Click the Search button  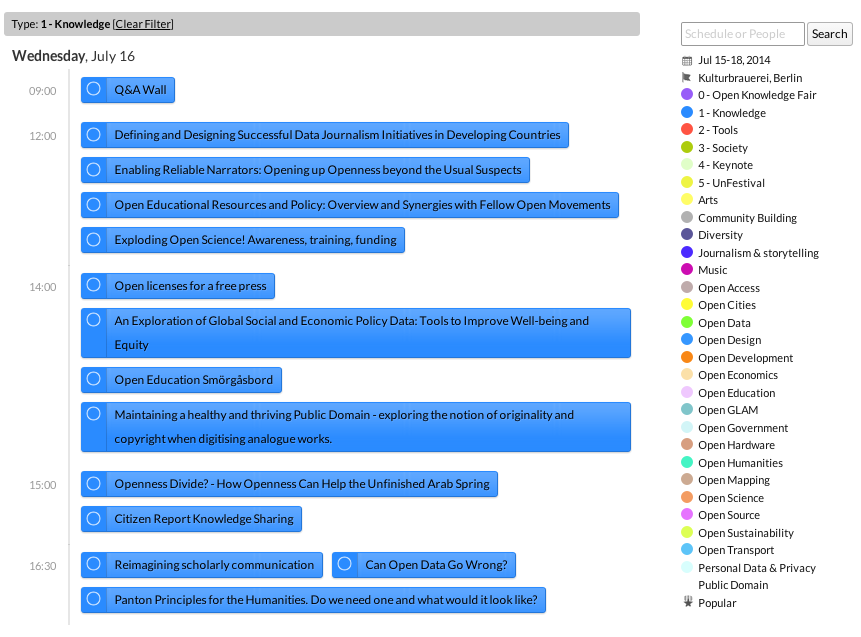click(829, 34)
